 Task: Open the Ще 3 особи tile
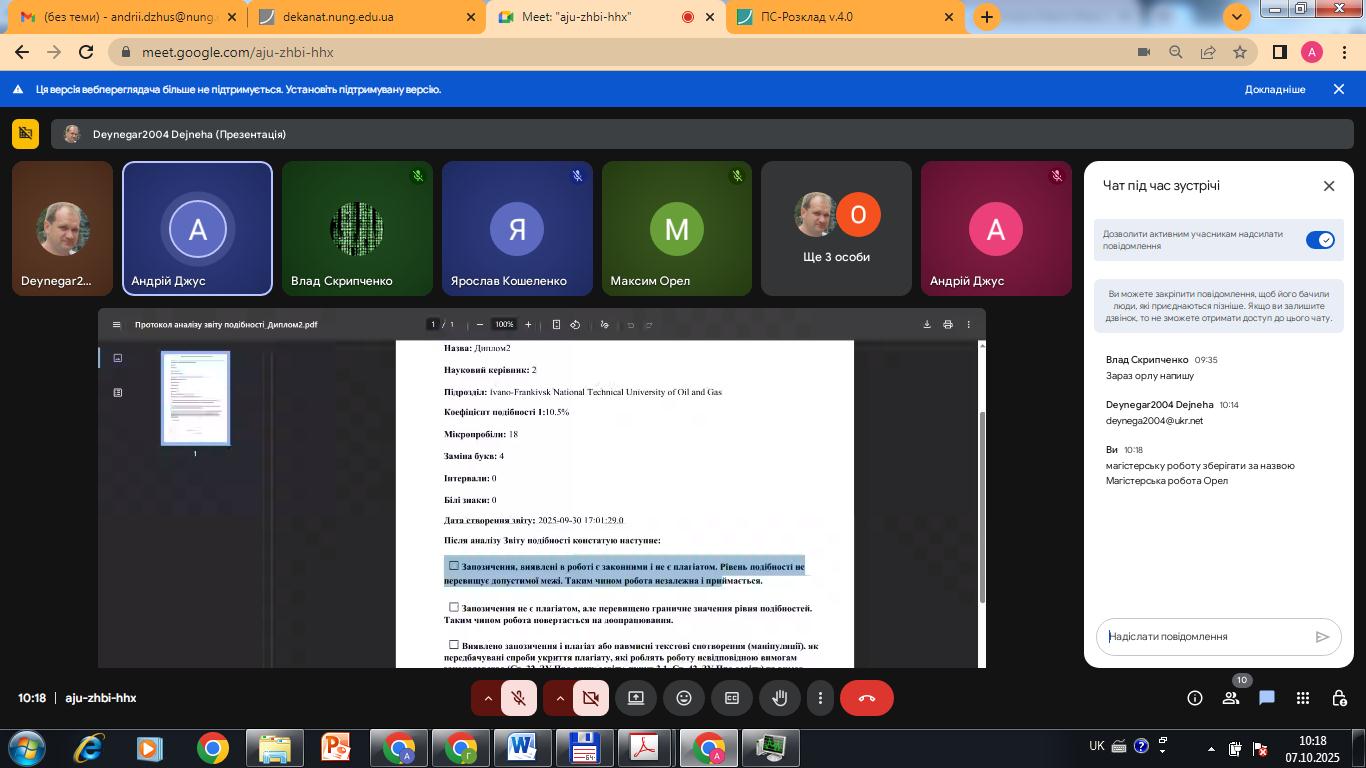click(836, 230)
